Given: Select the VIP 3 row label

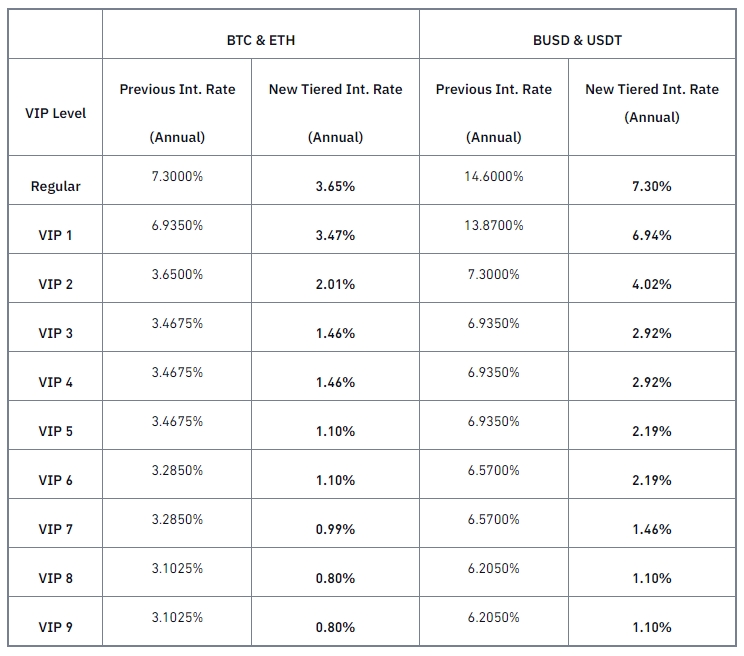Looking at the screenshot, I should coord(55,333).
